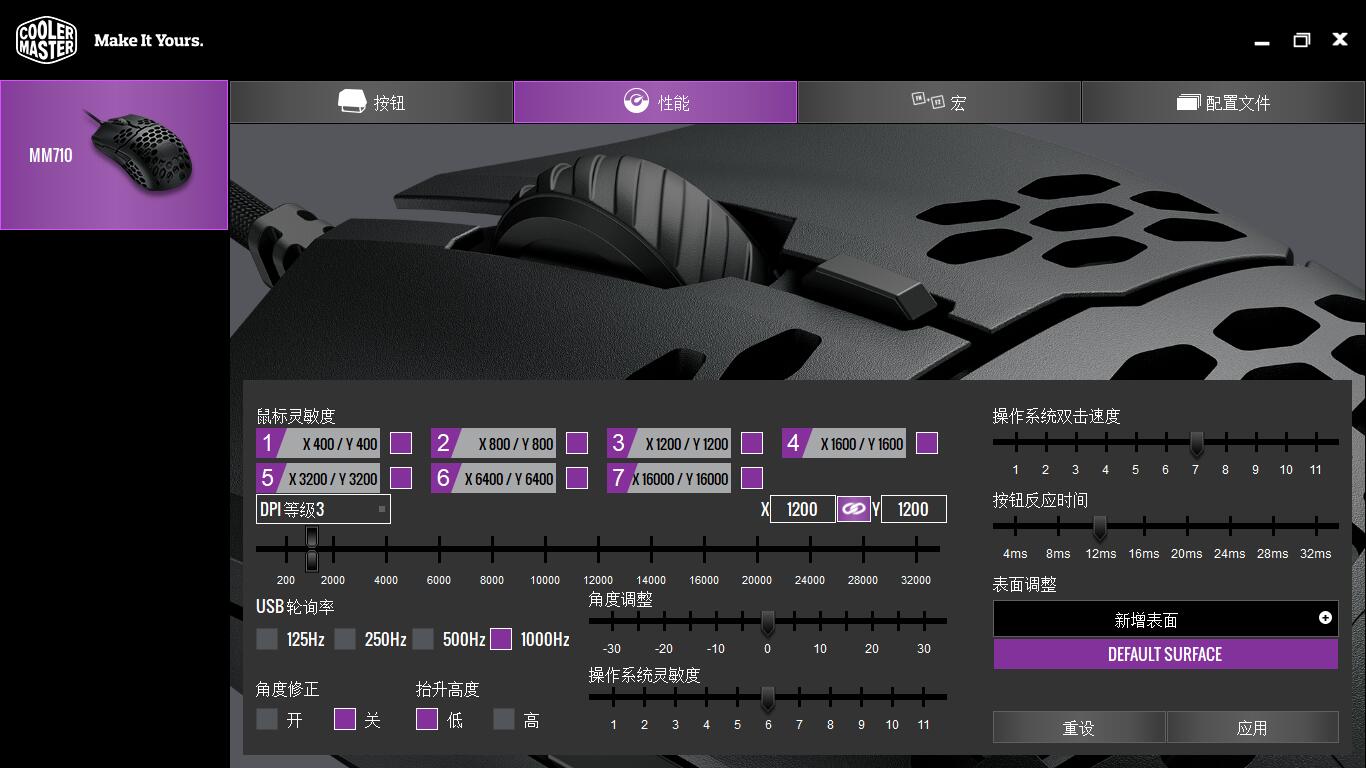Screen dimensions: 1366x768
Task: Click the X/Y DPI link icon
Action: pyautogui.click(x=853, y=509)
